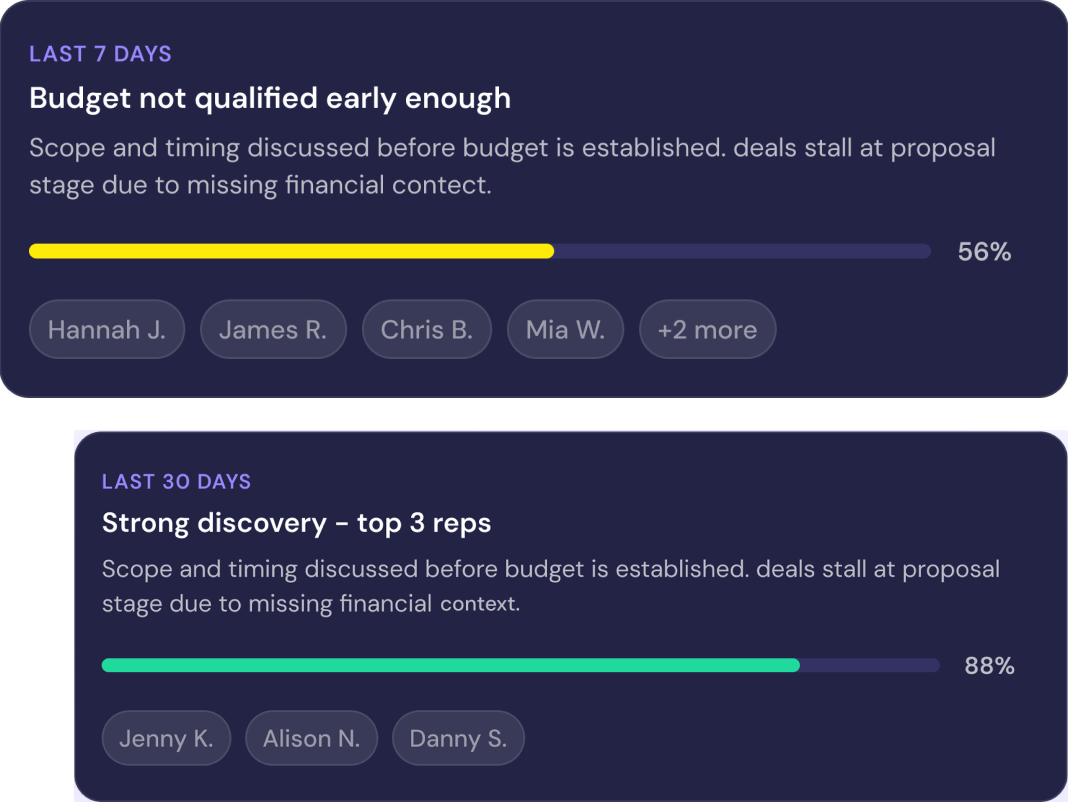This screenshot has width=1068, height=802.
Task: Select the Danny S. rep tag
Action: tap(458, 738)
